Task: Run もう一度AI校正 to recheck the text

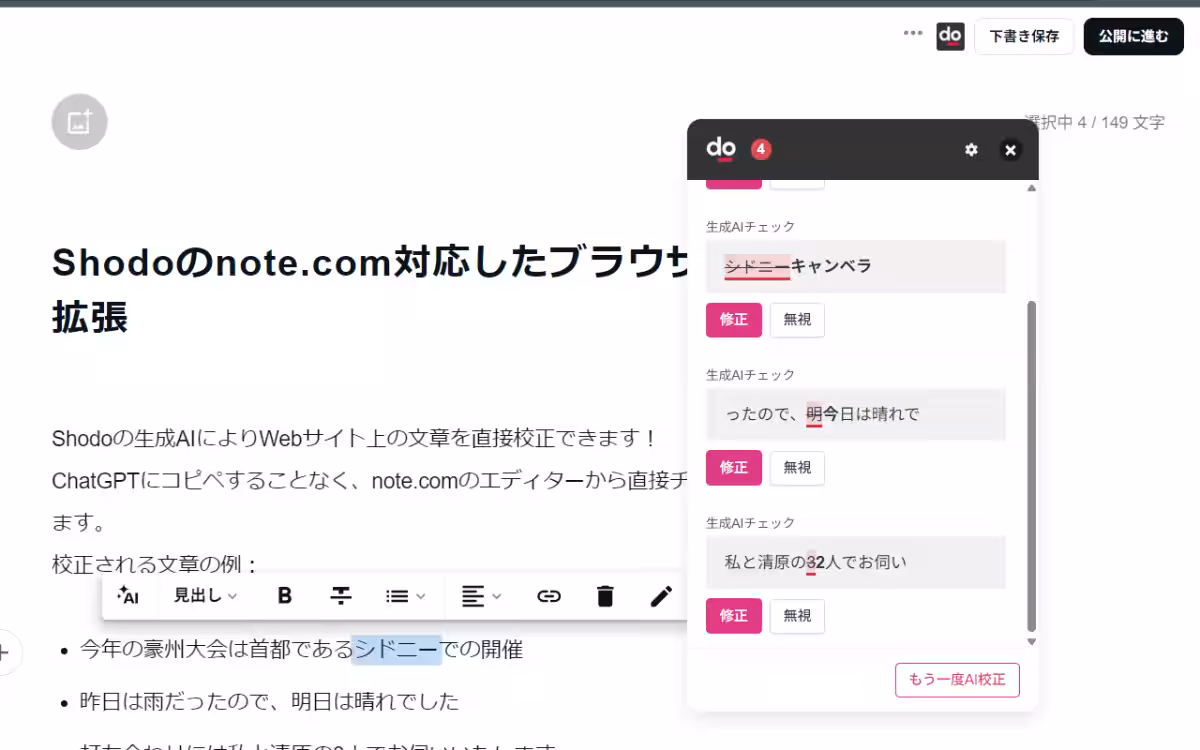Action: (957, 680)
